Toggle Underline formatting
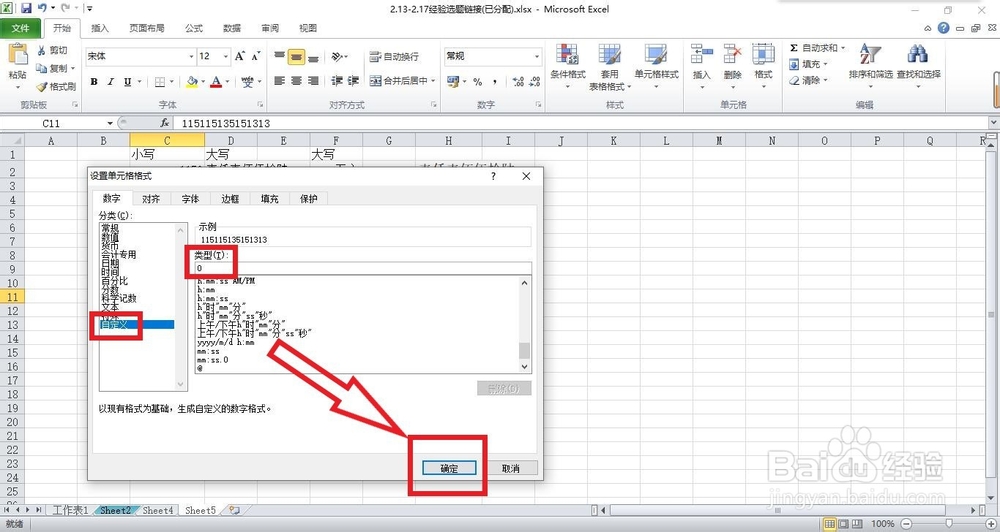The height and width of the screenshot is (532, 1000). tap(128, 82)
